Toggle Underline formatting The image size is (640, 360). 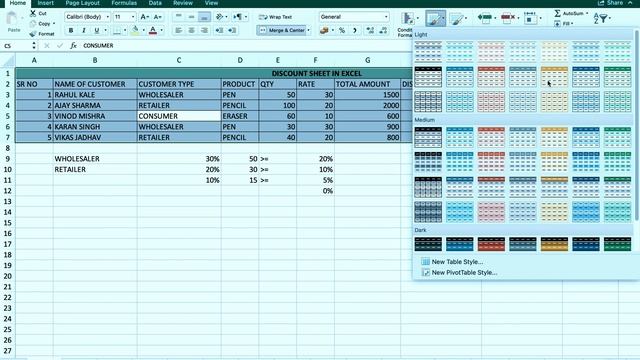(x=97, y=30)
